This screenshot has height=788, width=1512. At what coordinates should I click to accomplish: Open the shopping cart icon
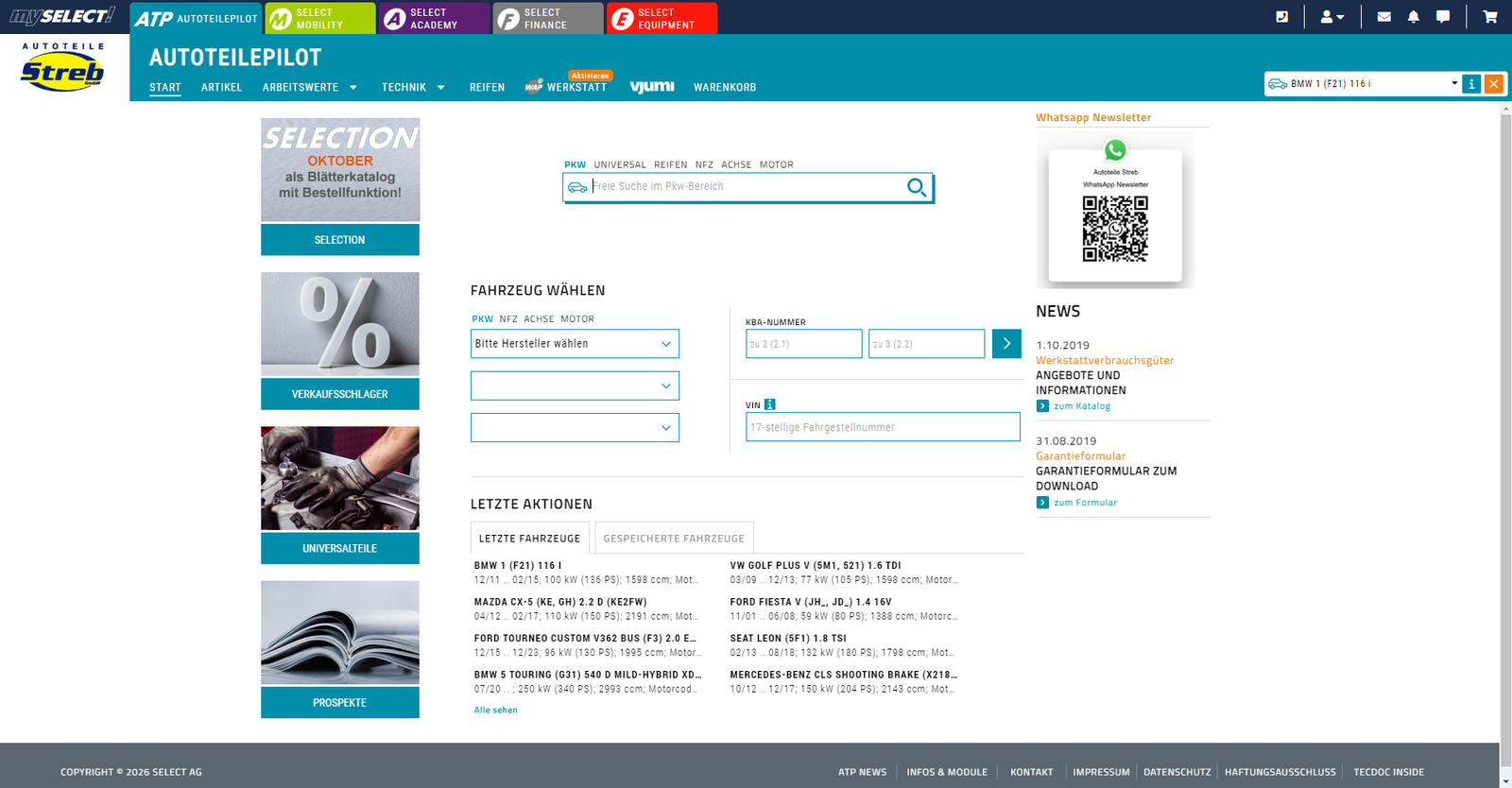pyautogui.click(x=1490, y=16)
